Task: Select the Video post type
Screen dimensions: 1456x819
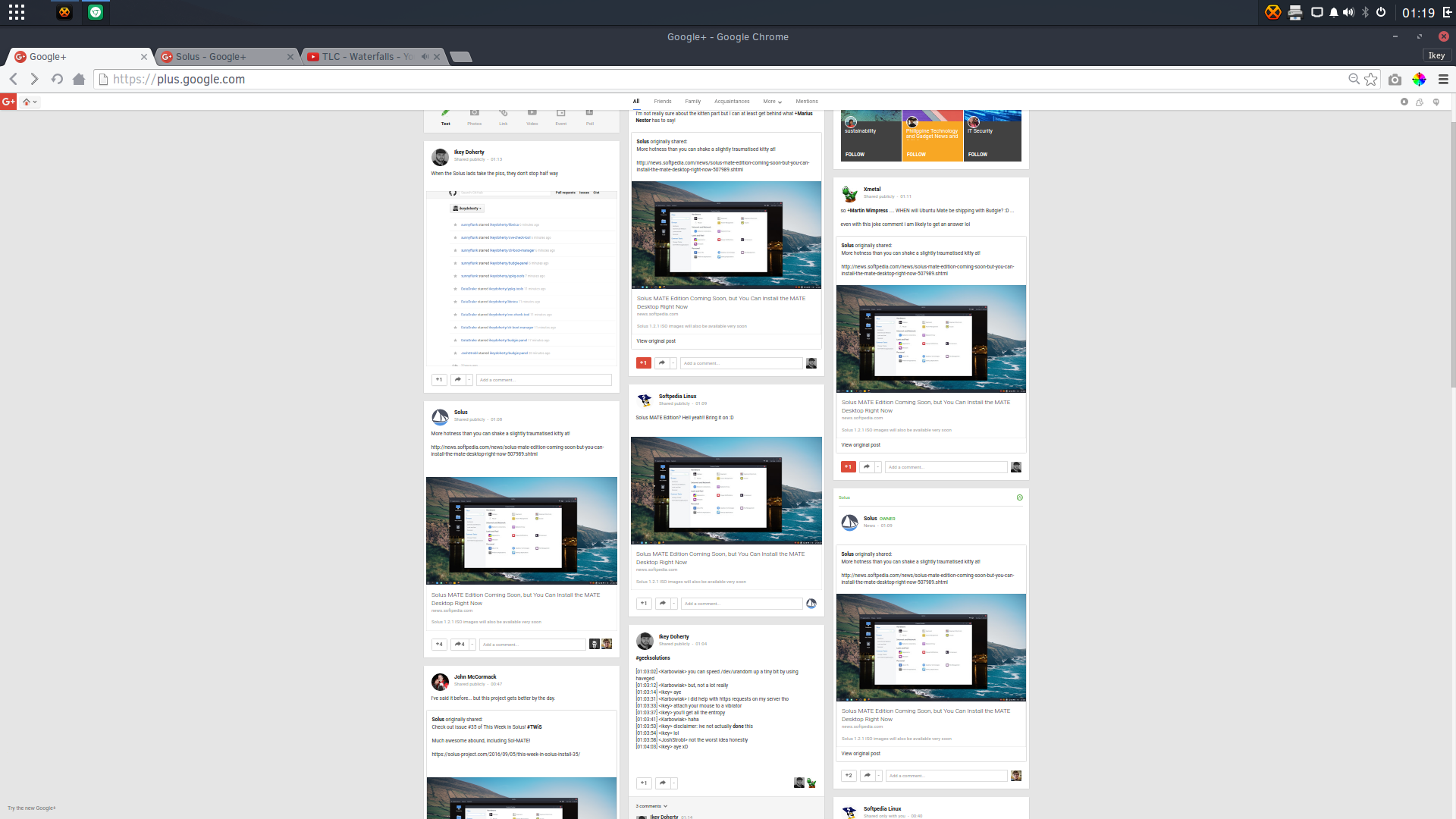Action: pyautogui.click(x=532, y=117)
